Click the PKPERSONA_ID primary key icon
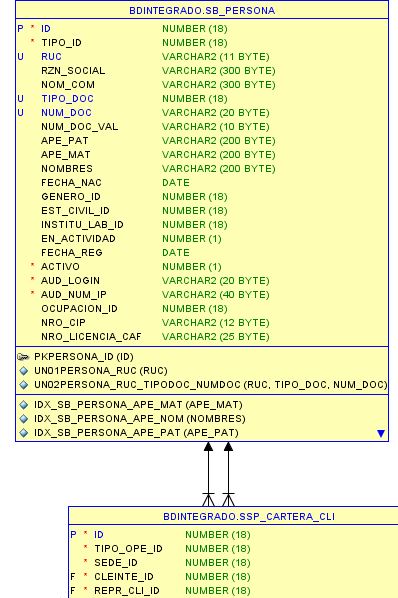This screenshot has width=398, height=598. [x=23, y=357]
